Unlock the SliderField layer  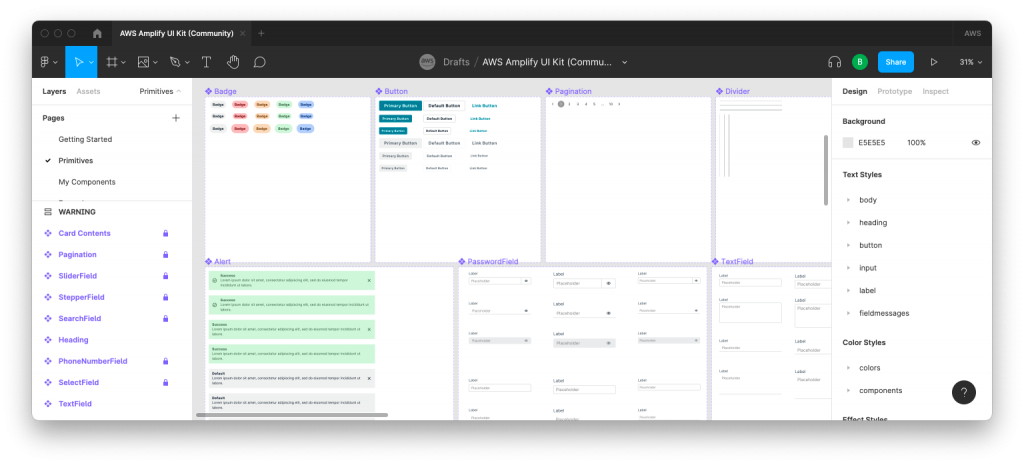click(x=166, y=276)
